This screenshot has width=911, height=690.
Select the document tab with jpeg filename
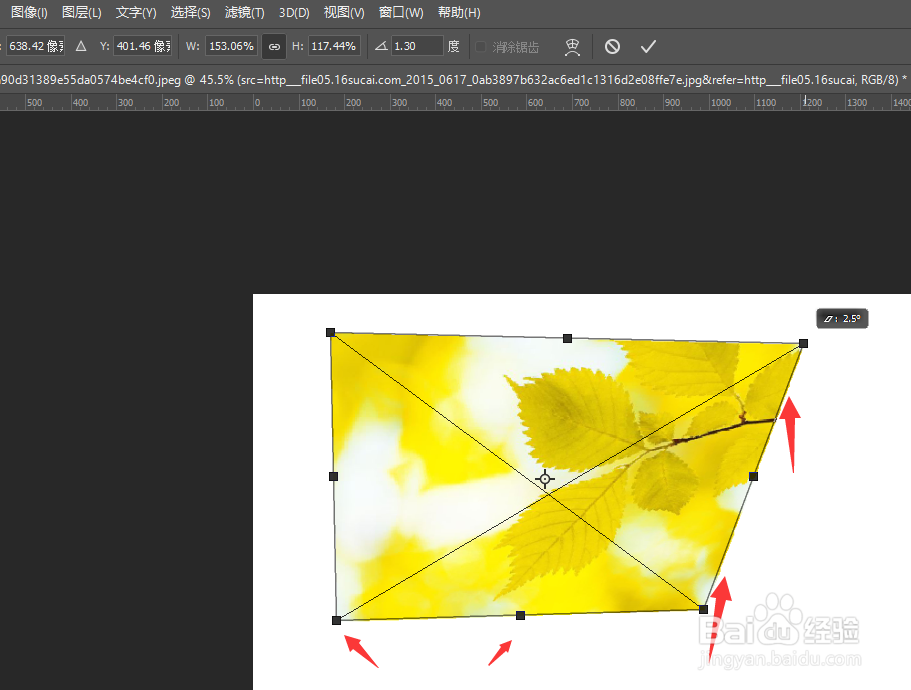click(453, 80)
